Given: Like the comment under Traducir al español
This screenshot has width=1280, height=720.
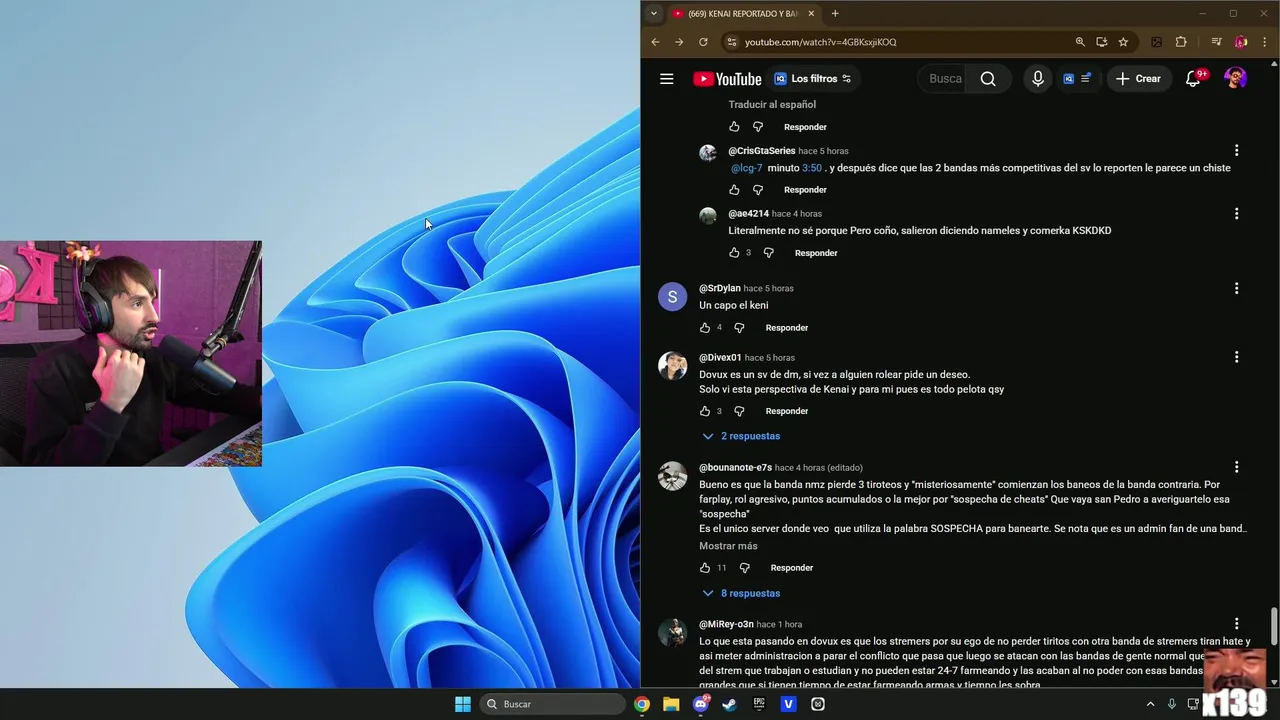Looking at the screenshot, I should pyautogui.click(x=734, y=127).
